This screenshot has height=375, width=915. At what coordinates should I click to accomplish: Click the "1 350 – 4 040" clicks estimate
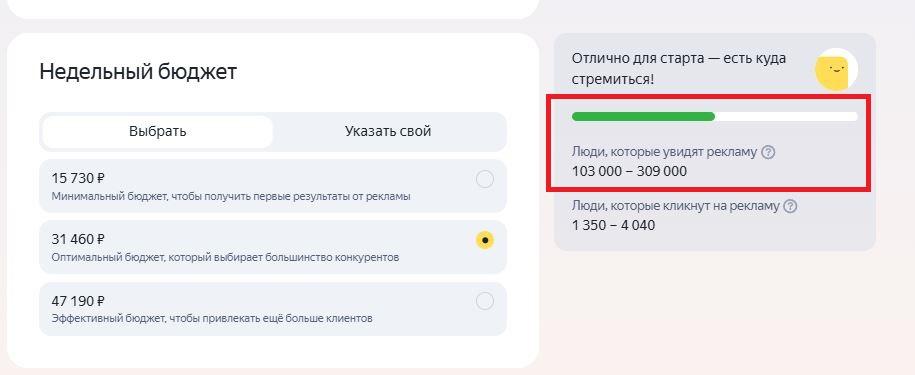click(613, 225)
